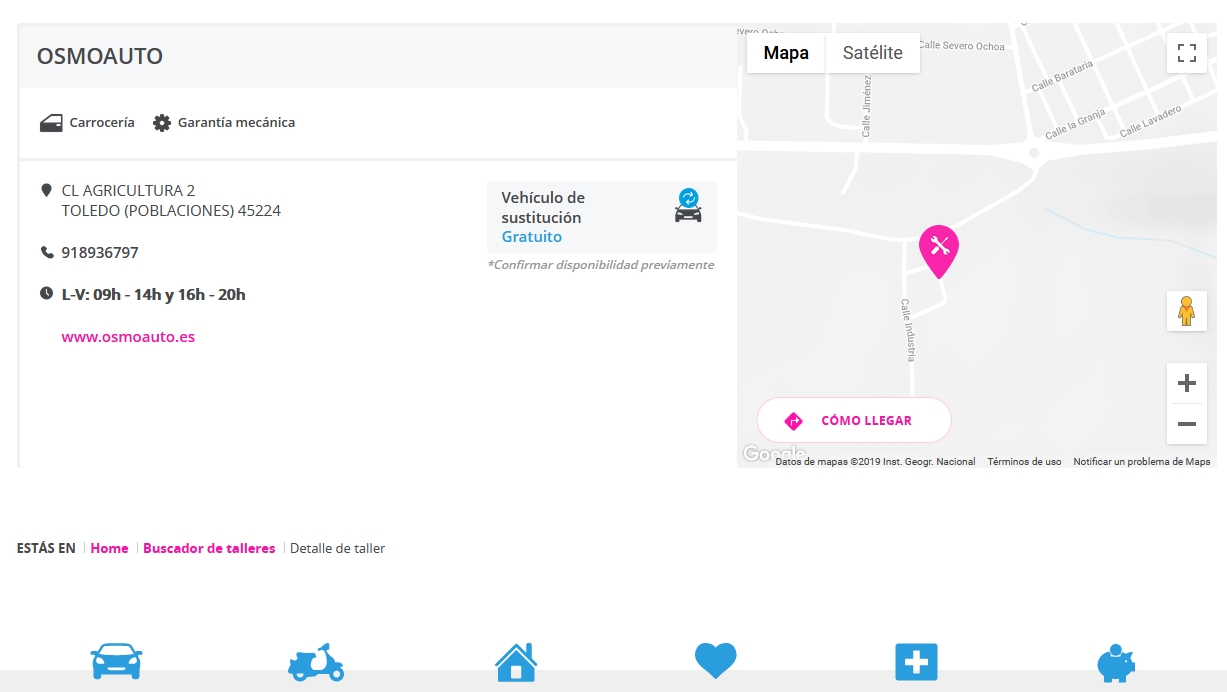Click the substitute vehicle car icon
1227x692 pixels.
tap(688, 205)
